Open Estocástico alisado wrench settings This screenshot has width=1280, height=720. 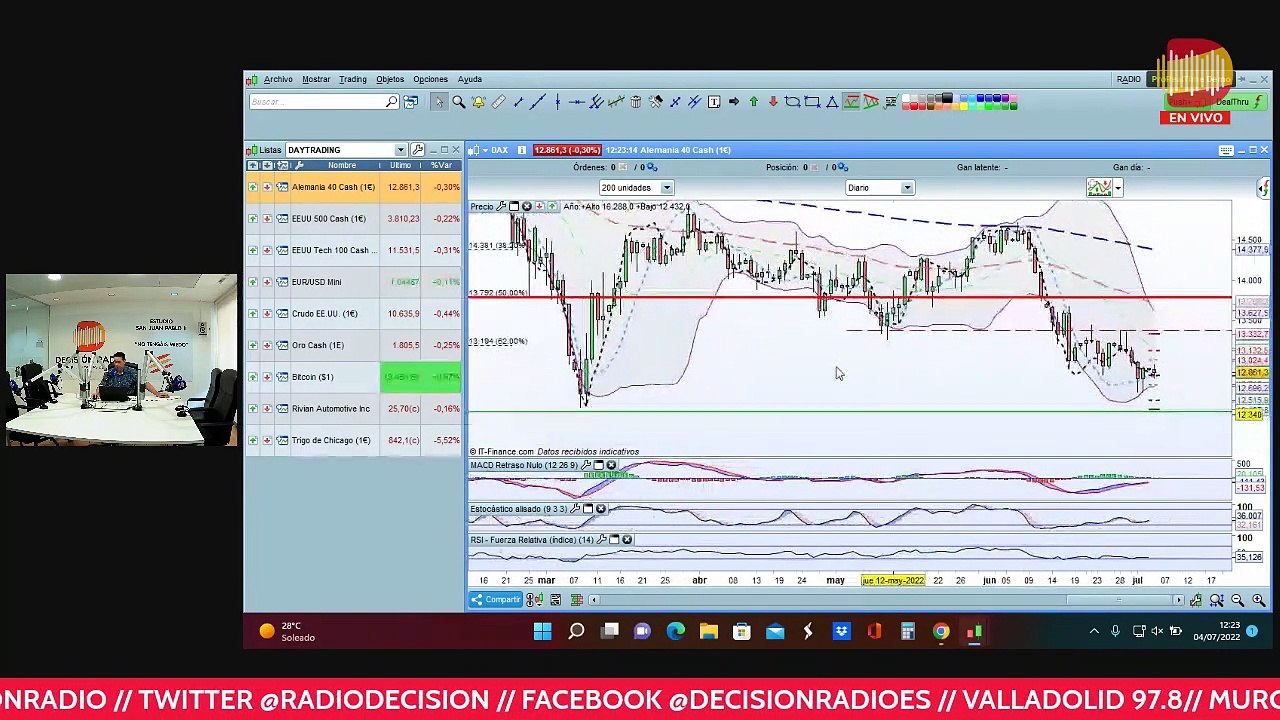click(x=575, y=509)
